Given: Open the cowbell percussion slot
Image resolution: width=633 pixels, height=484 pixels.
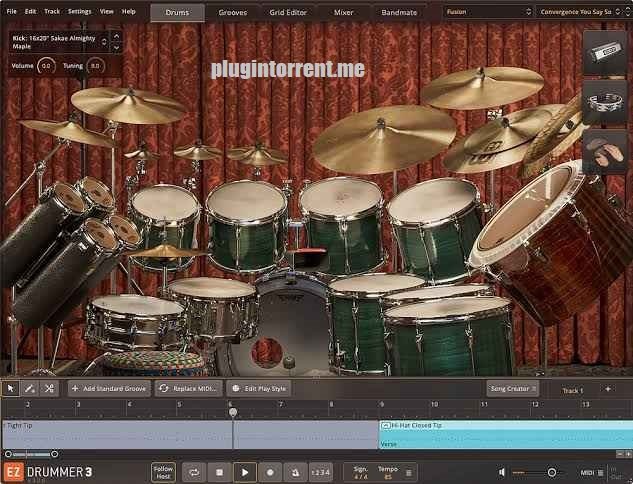Looking at the screenshot, I should (x=604, y=52).
